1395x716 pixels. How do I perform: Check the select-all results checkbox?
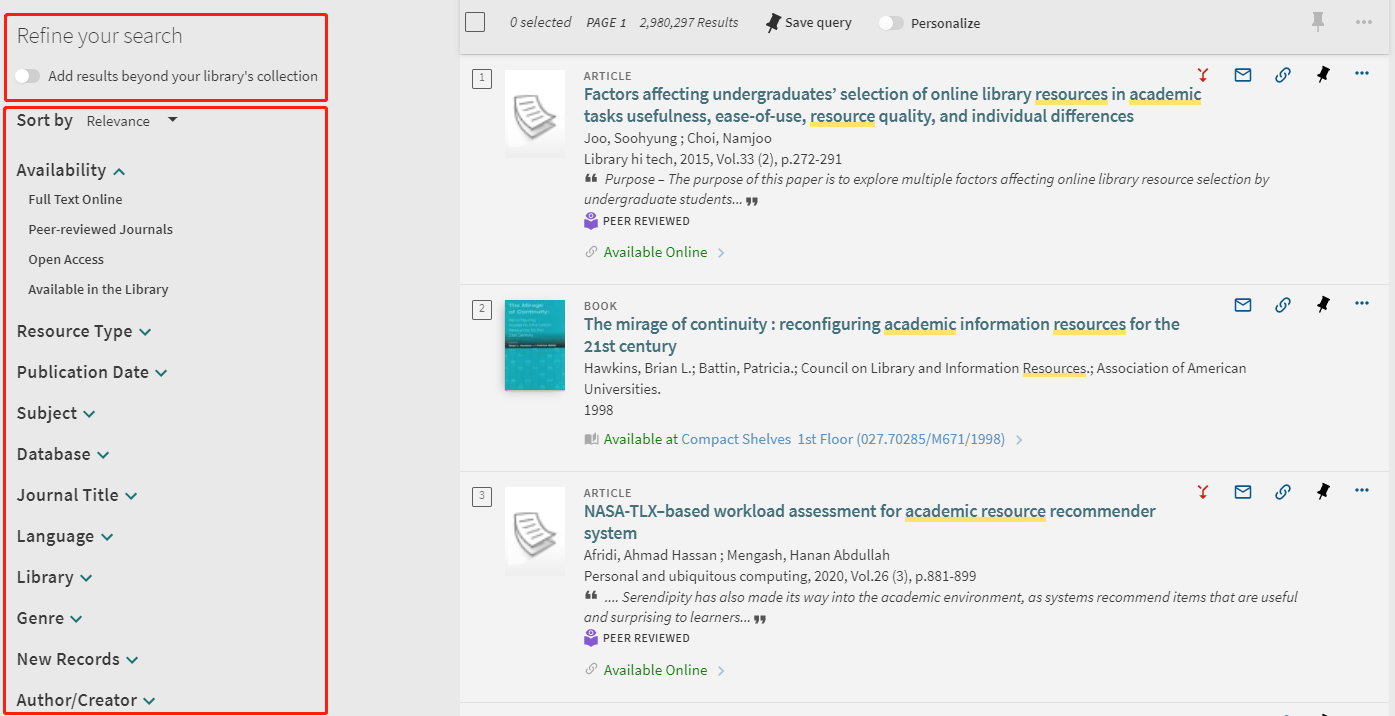(x=475, y=22)
